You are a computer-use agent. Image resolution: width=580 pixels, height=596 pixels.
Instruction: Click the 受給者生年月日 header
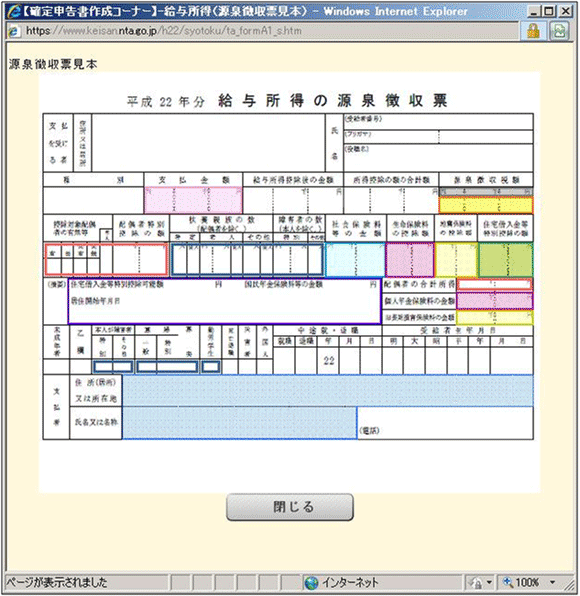(x=458, y=330)
